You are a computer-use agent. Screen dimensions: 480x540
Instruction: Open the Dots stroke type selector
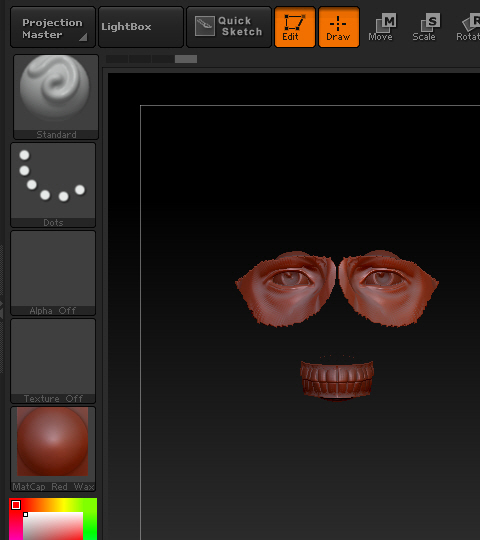(53, 185)
